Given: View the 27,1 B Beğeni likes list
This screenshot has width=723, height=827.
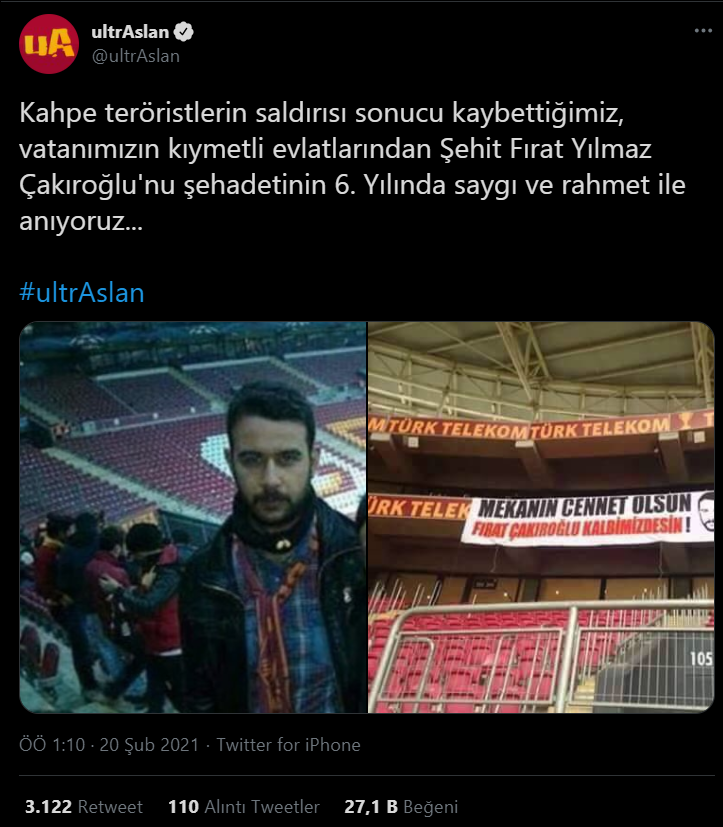Looking at the screenshot, I should [x=401, y=806].
